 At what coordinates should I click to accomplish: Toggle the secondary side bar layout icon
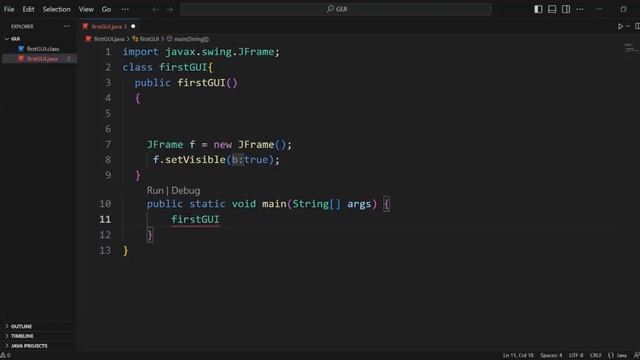pos(566,9)
